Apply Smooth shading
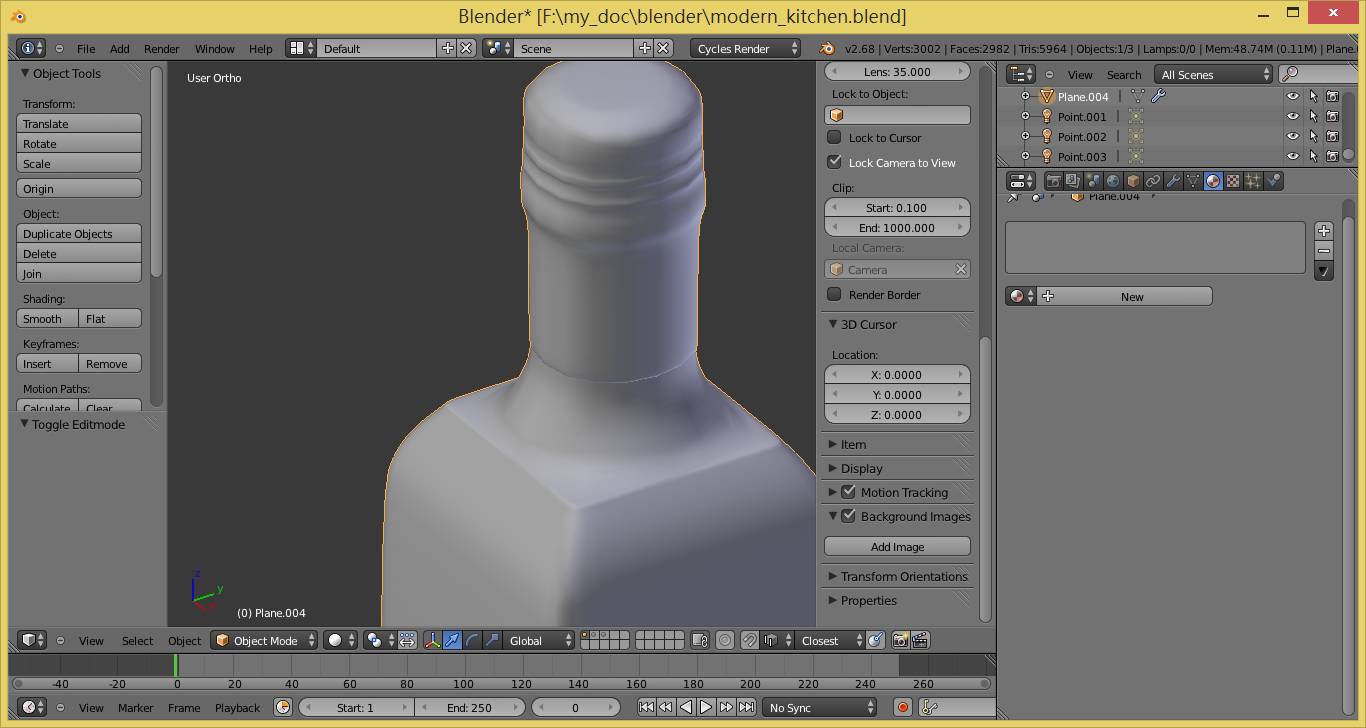 point(47,318)
